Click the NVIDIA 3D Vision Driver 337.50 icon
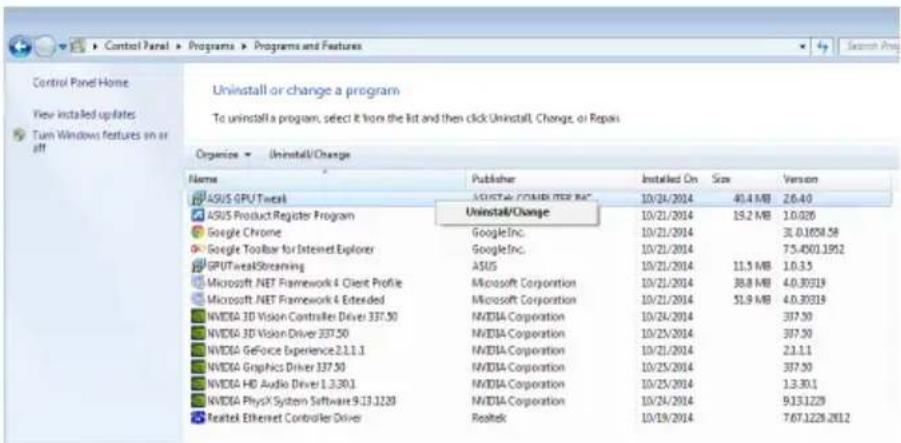This screenshot has width=901, height=443. [197, 333]
